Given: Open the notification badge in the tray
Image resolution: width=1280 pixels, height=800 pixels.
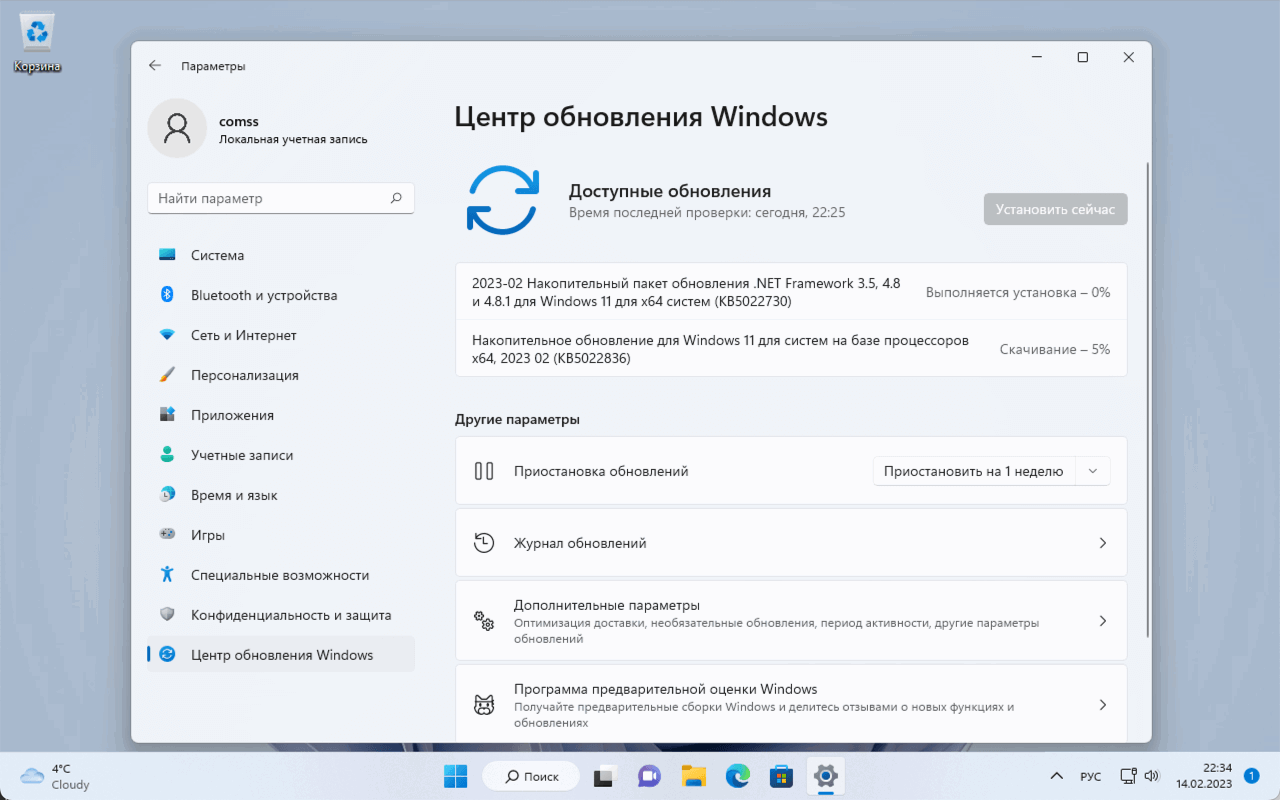Looking at the screenshot, I should click(1252, 776).
